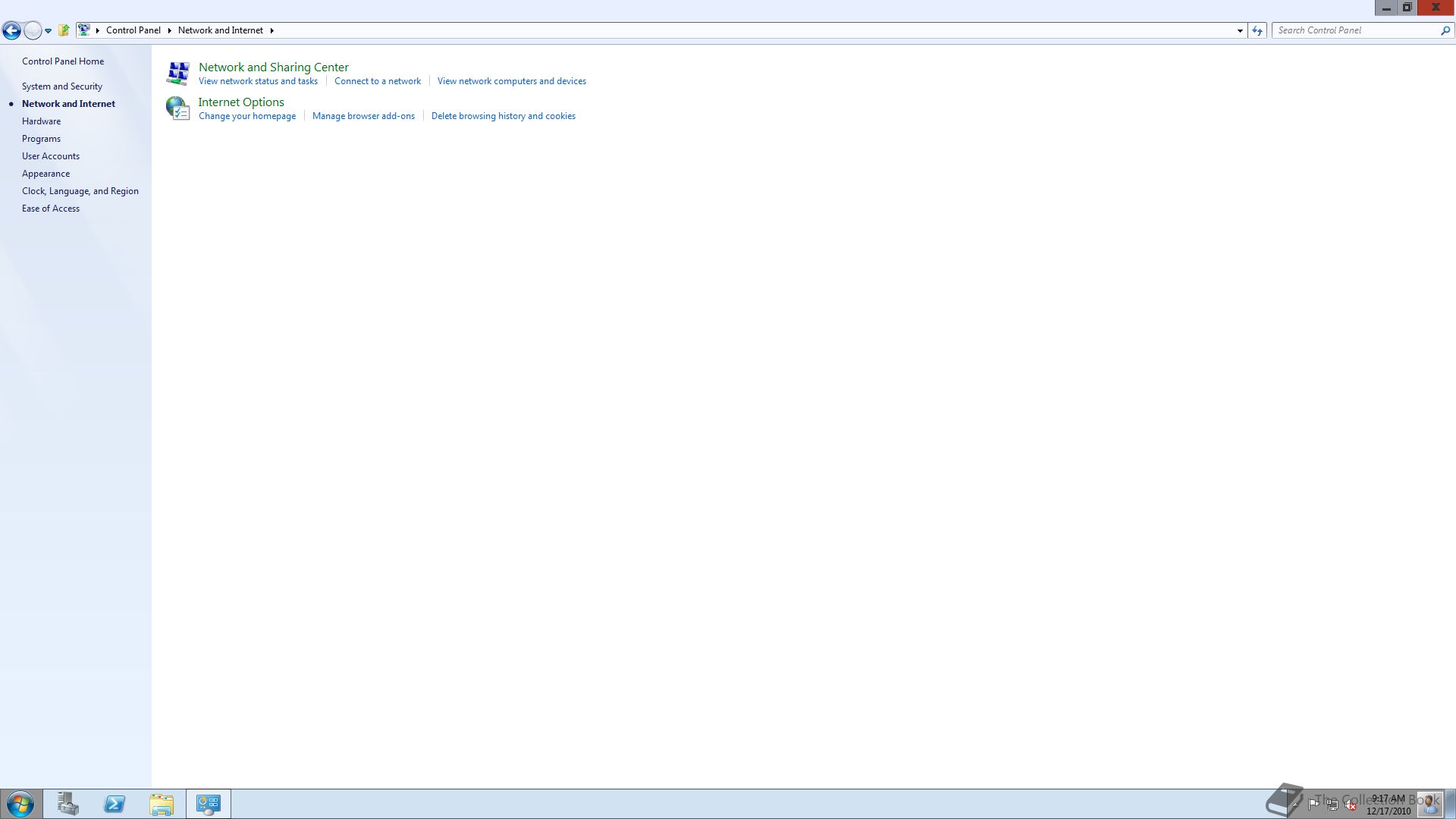
Task: Open Clock, Language, and Region
Action: (80, 191)
